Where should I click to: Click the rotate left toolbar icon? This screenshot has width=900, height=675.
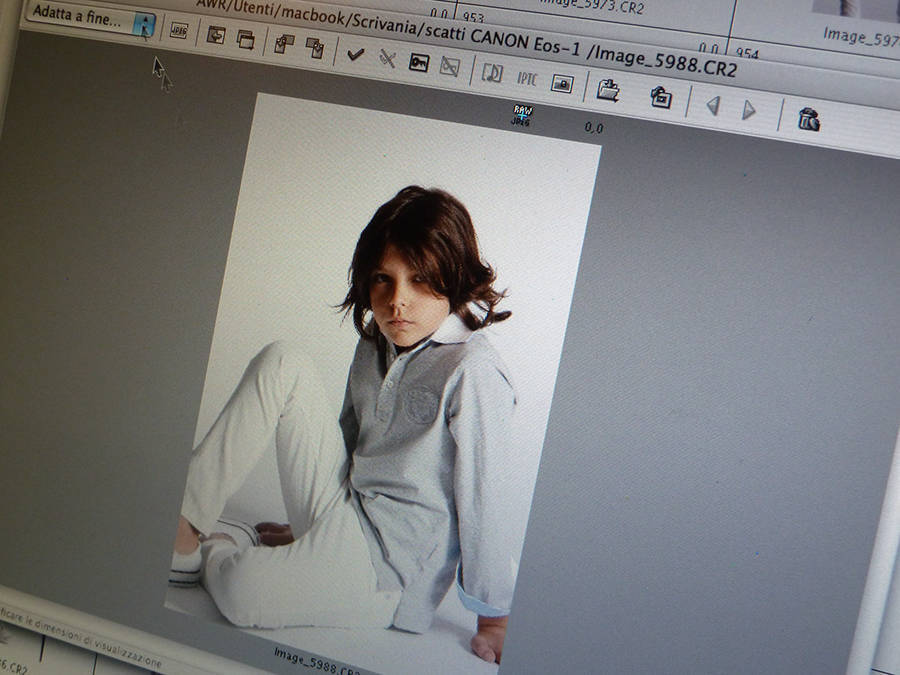[x=285, y=44]
